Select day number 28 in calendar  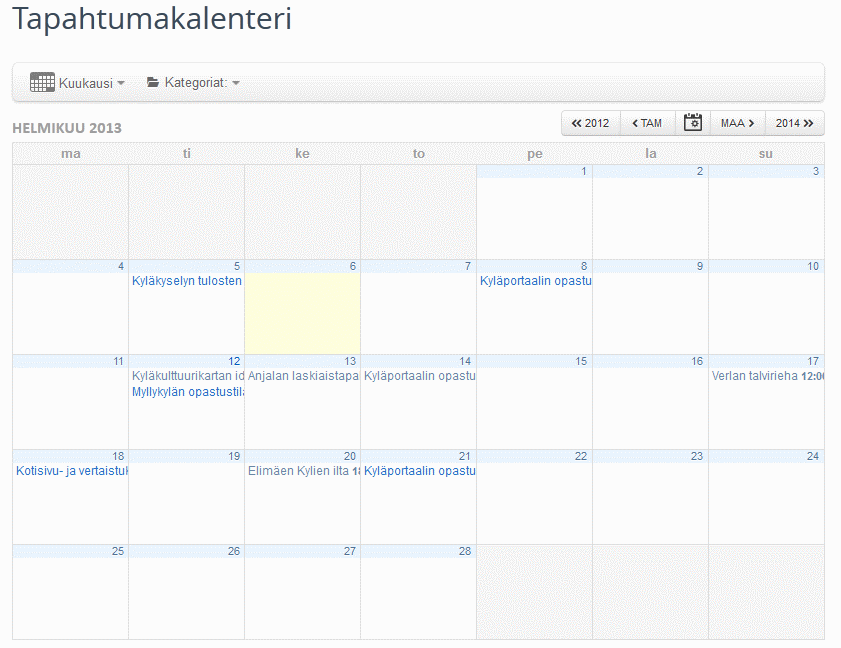464,551
